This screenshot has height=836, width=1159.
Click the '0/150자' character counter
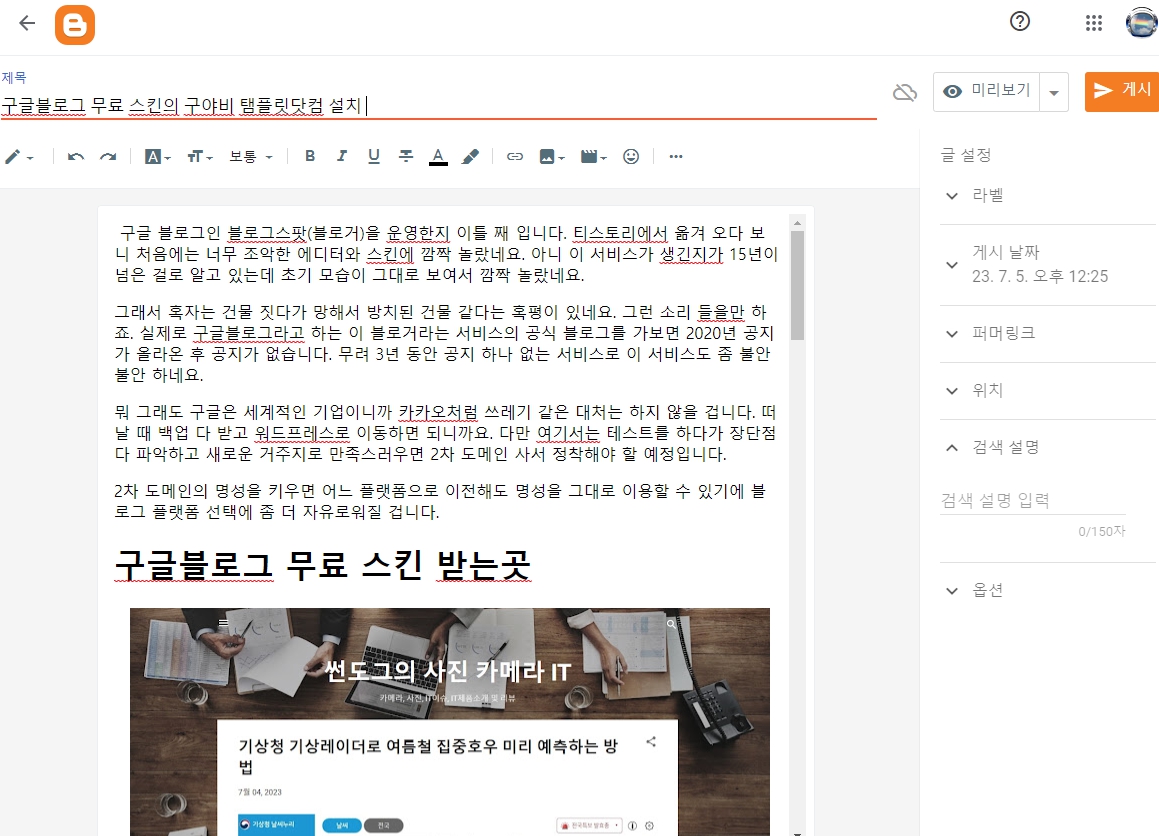point(1101,531)
